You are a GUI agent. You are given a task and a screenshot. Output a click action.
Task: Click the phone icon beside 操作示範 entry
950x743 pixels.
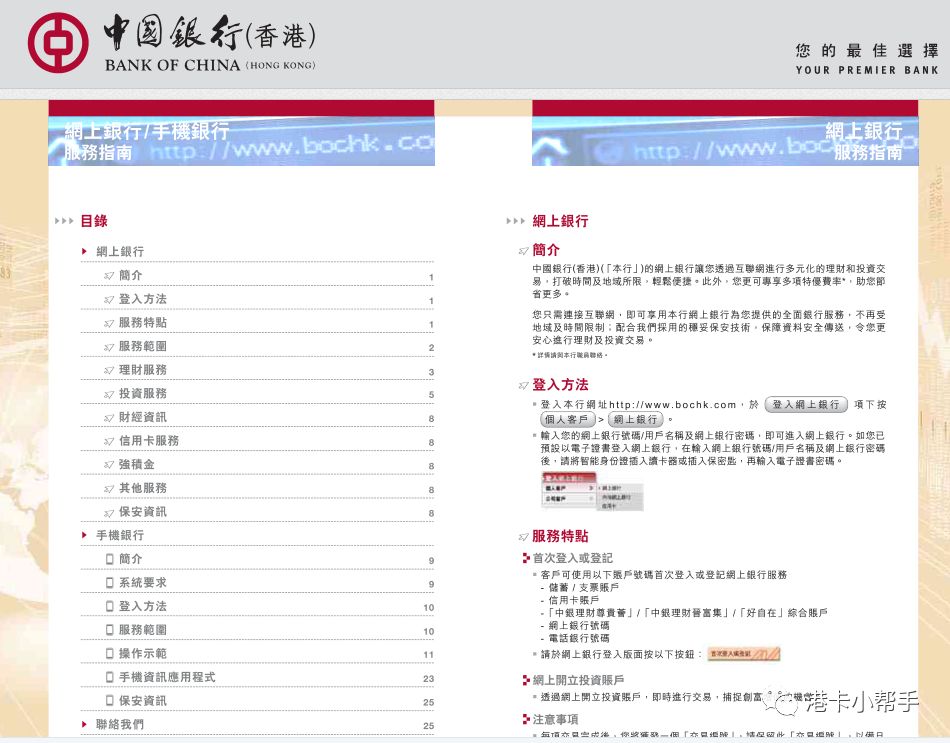coord(110,653)
